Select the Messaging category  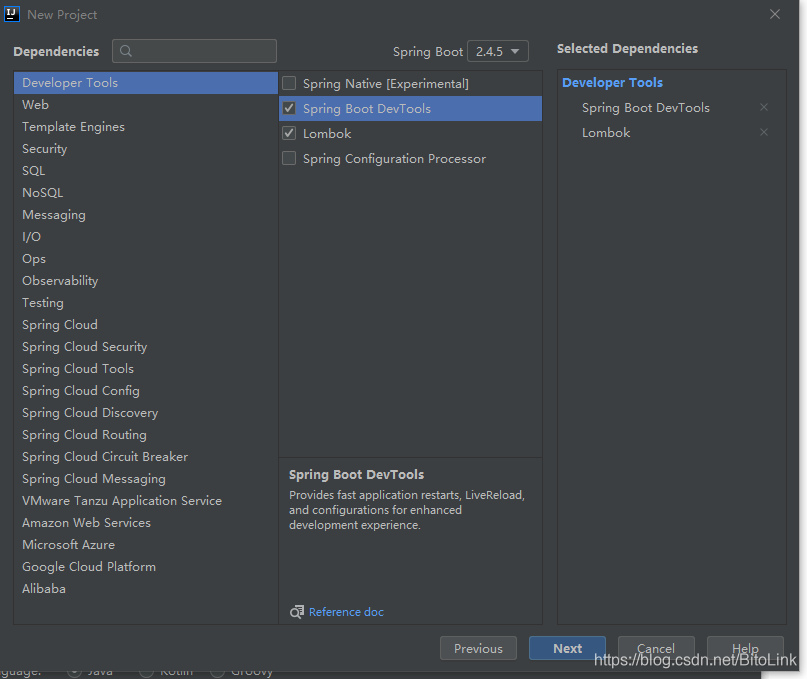(x=146, y=215)
